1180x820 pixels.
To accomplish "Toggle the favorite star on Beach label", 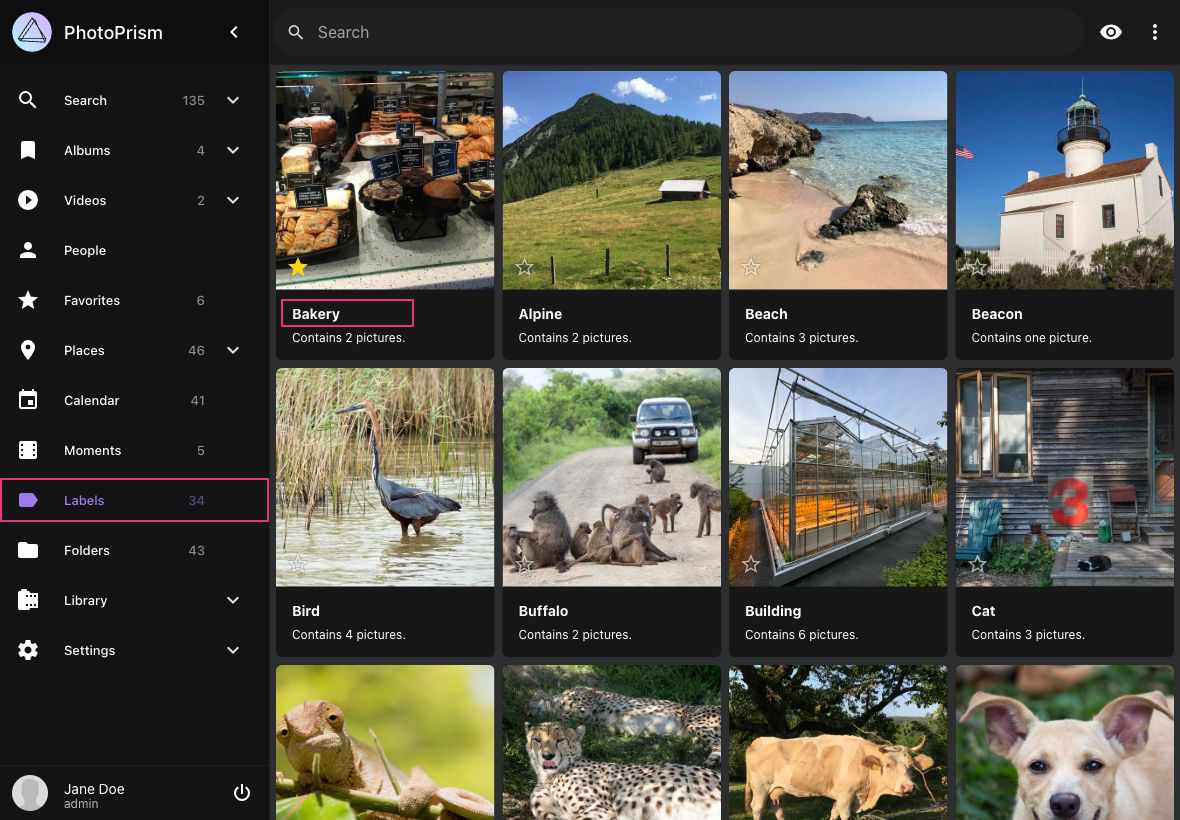I will 751,267.
